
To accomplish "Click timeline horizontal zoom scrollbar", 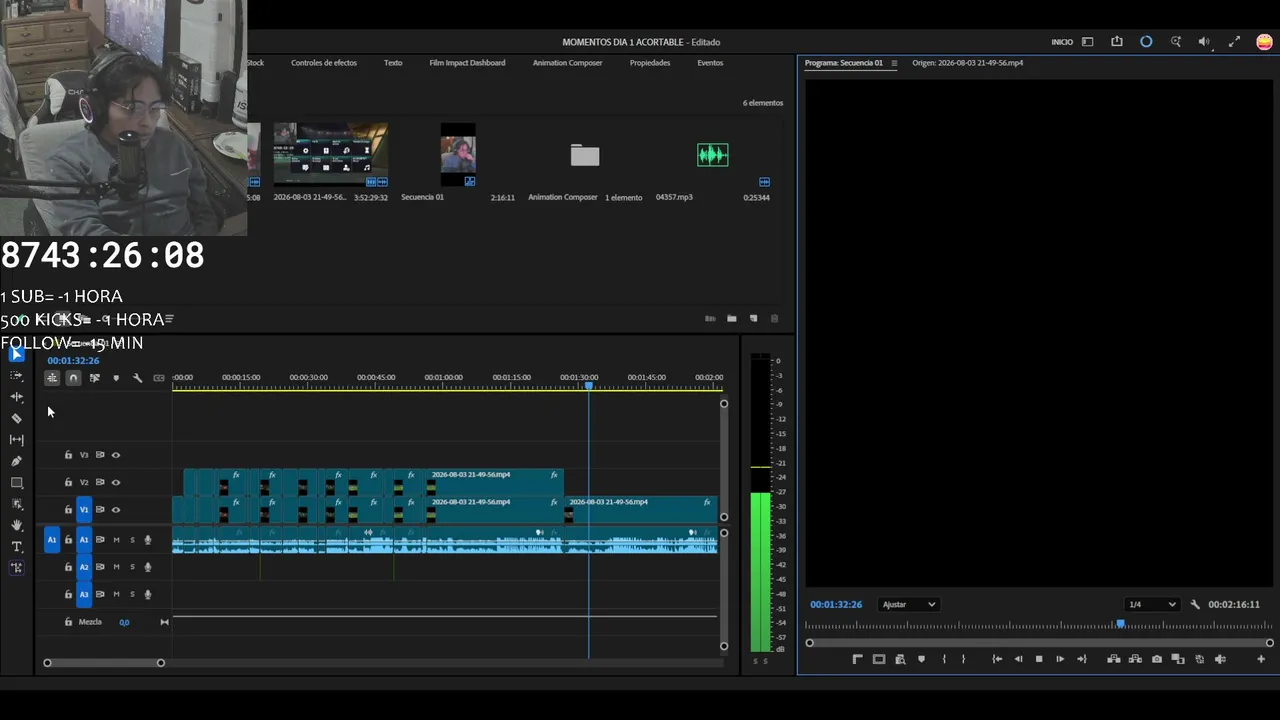I will [104, 663].
